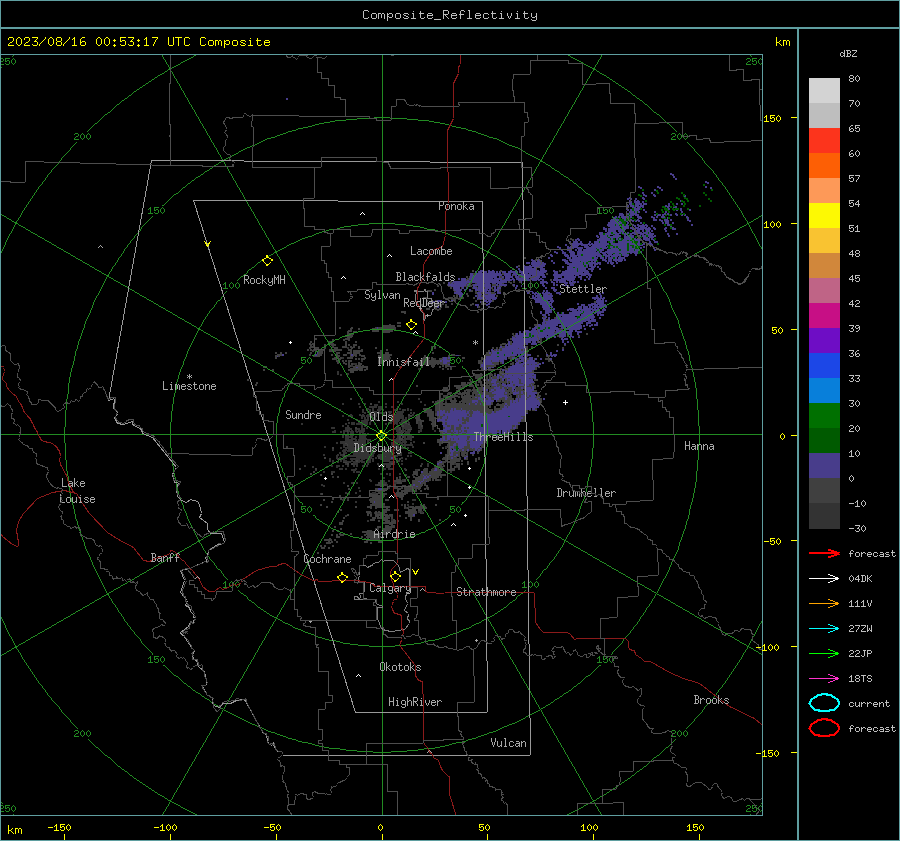Viewport: 900px width, 841px height.
Task: Click the white 04DK arrow legend icon
Action: pyautogui.click(x=824, y=579)
